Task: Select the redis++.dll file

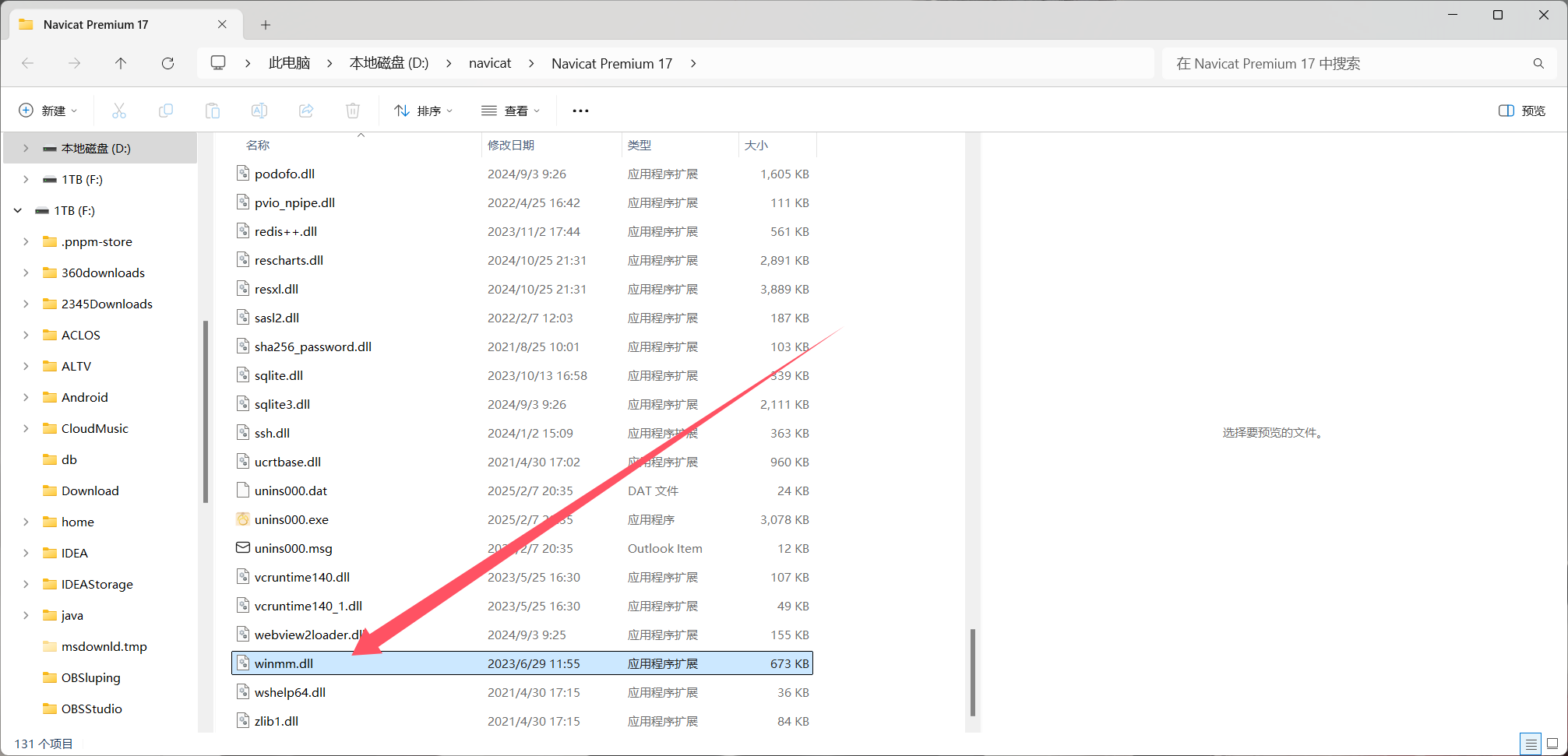Action: coord(522,231)
